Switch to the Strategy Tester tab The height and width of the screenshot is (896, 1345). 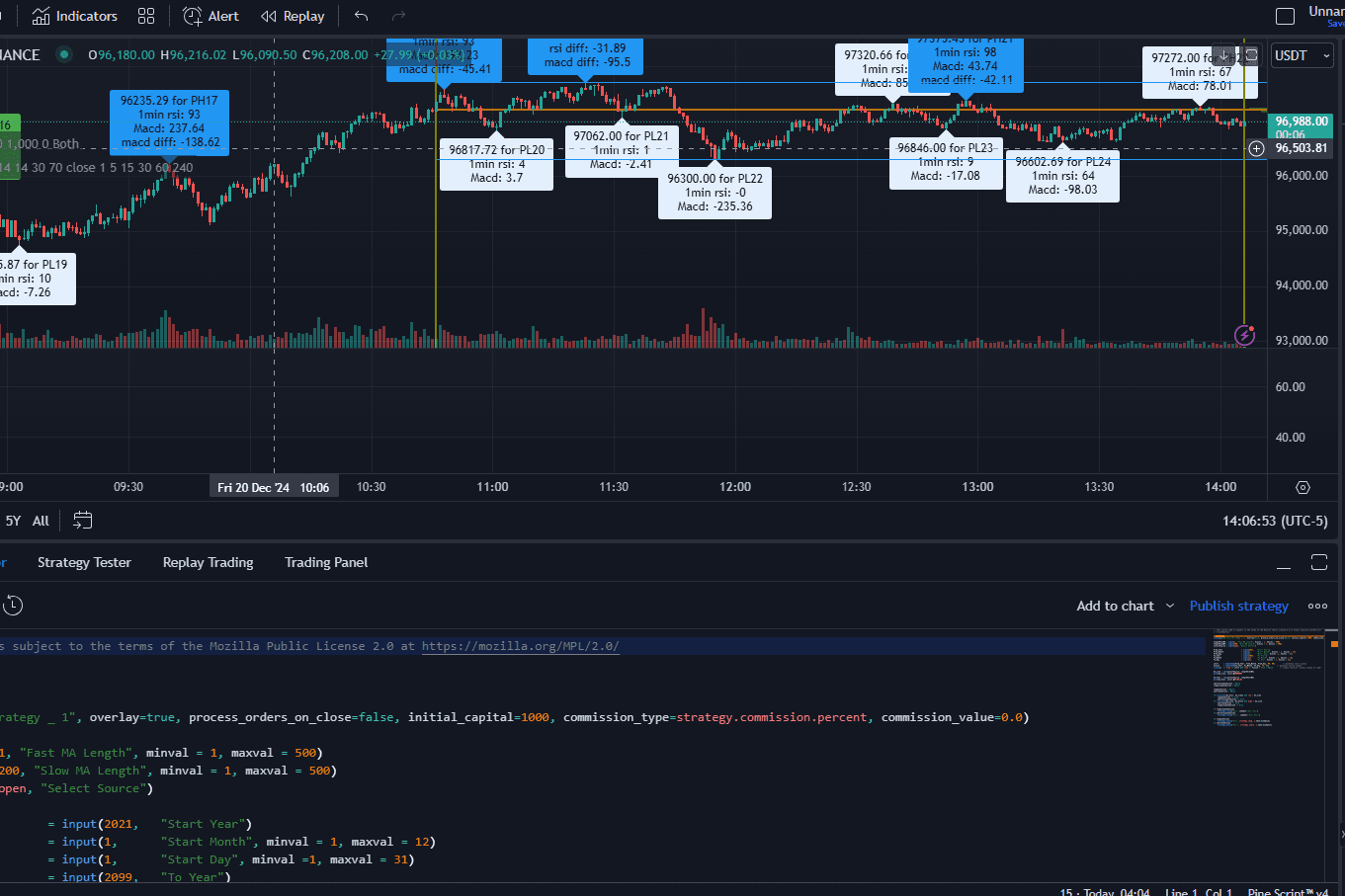(x=84, y=562)
